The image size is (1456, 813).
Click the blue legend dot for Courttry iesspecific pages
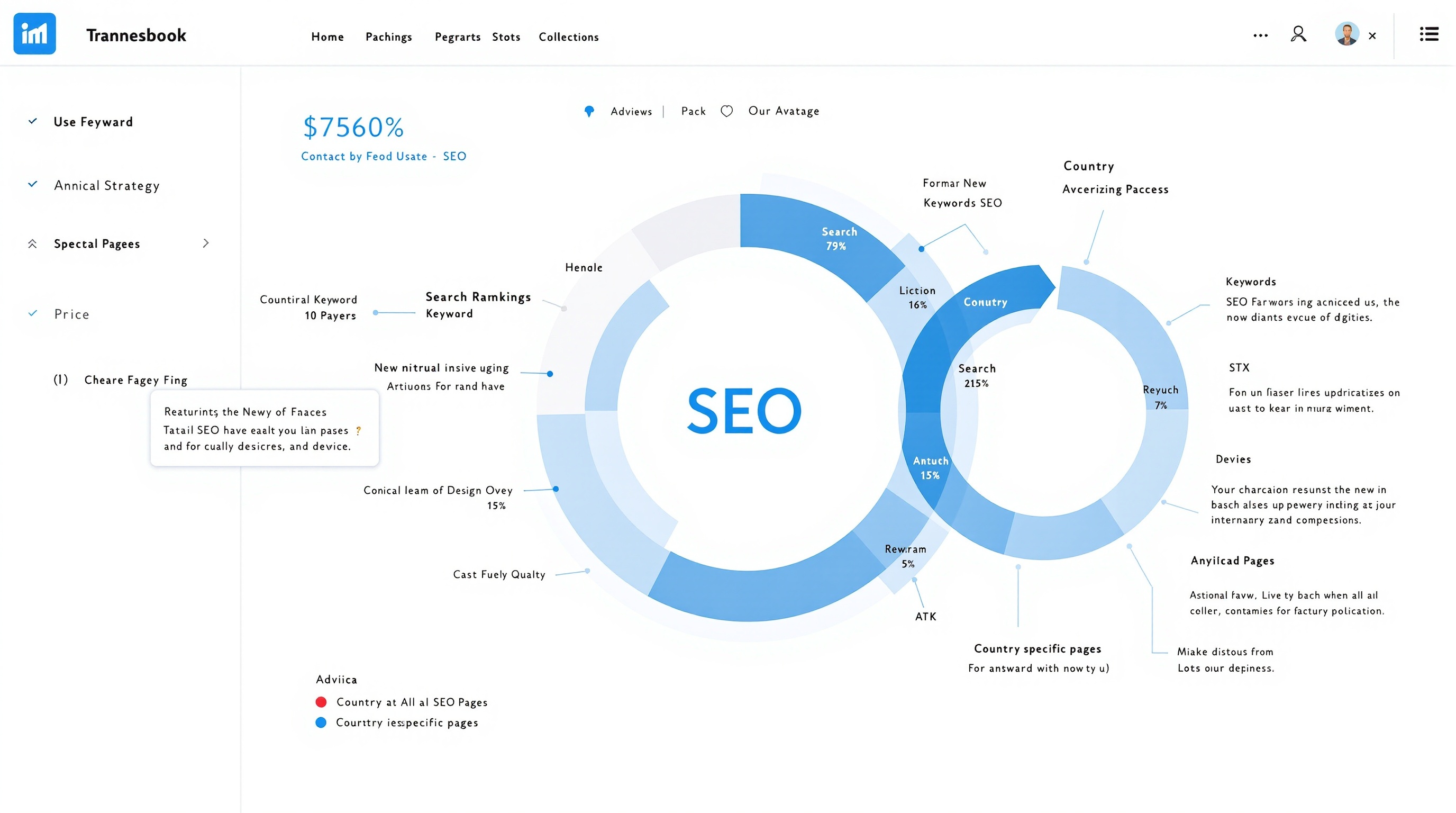321,722
